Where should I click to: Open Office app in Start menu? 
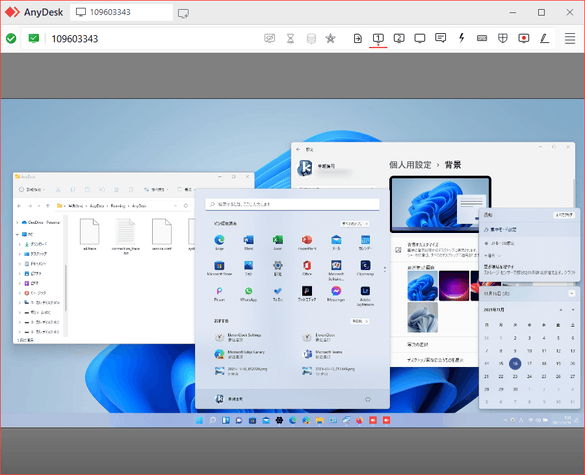coord(307,268)
